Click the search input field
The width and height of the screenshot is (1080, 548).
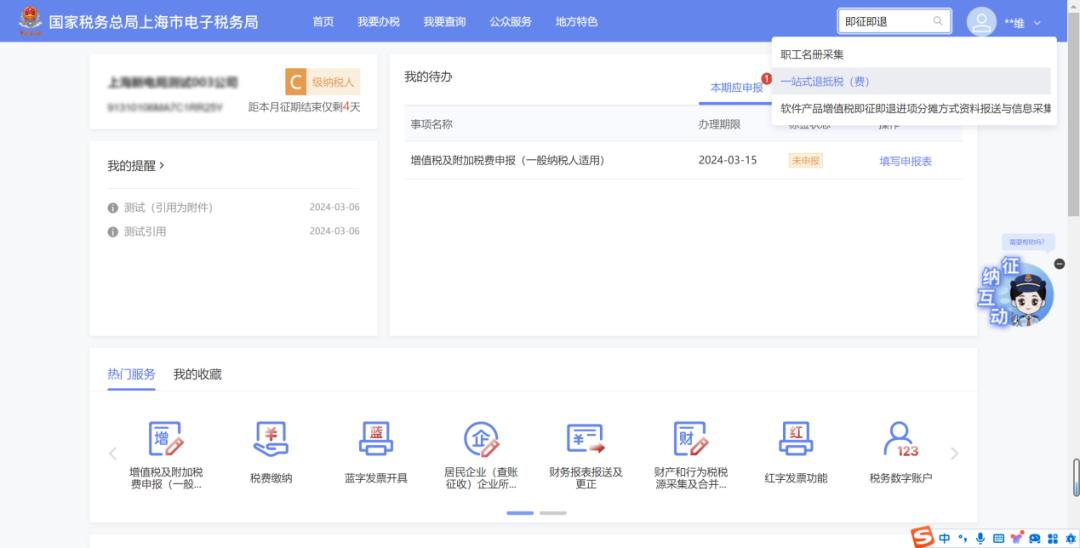point(885,21)
